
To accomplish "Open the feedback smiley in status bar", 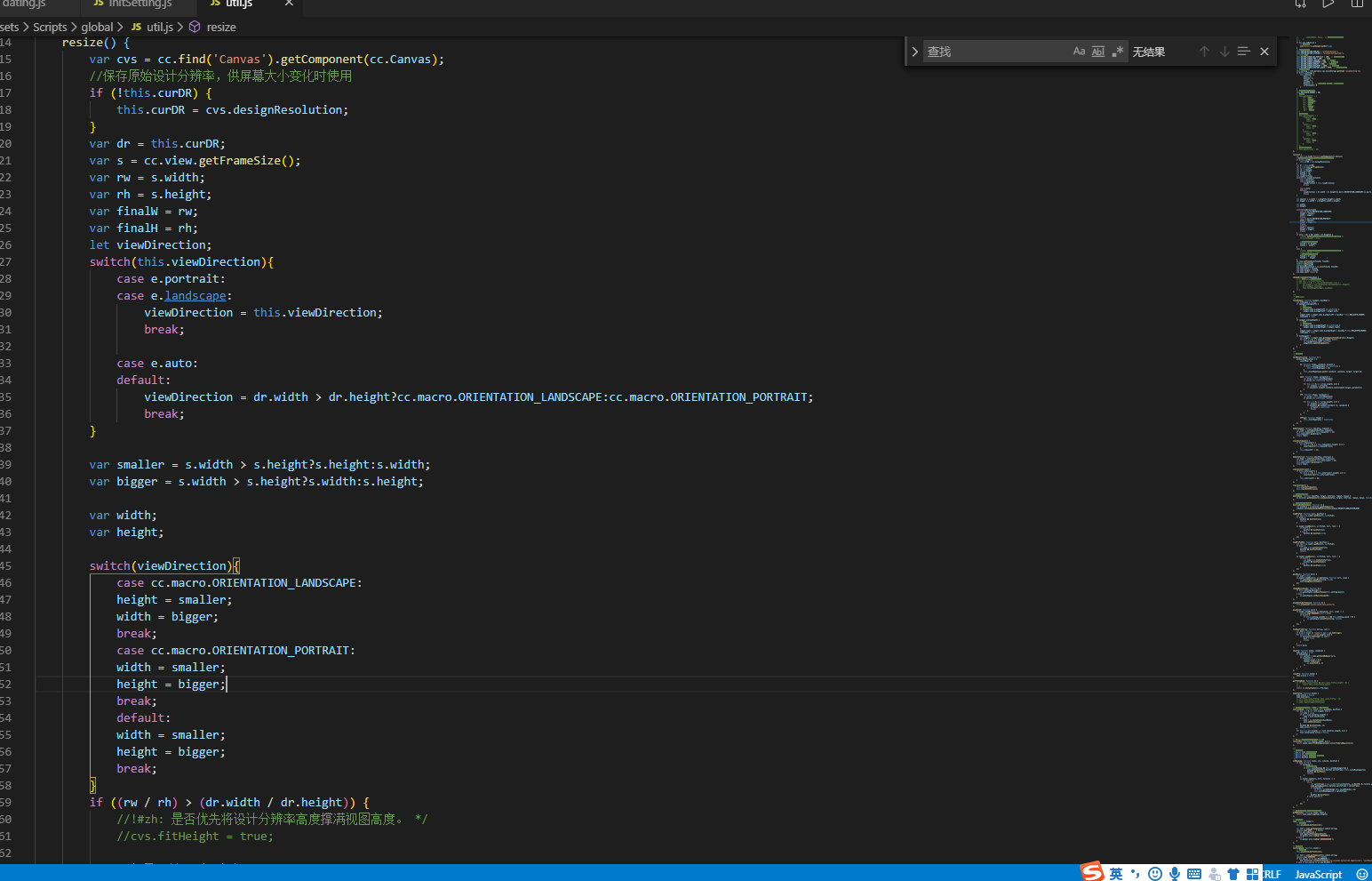I will click(1362, 875).
